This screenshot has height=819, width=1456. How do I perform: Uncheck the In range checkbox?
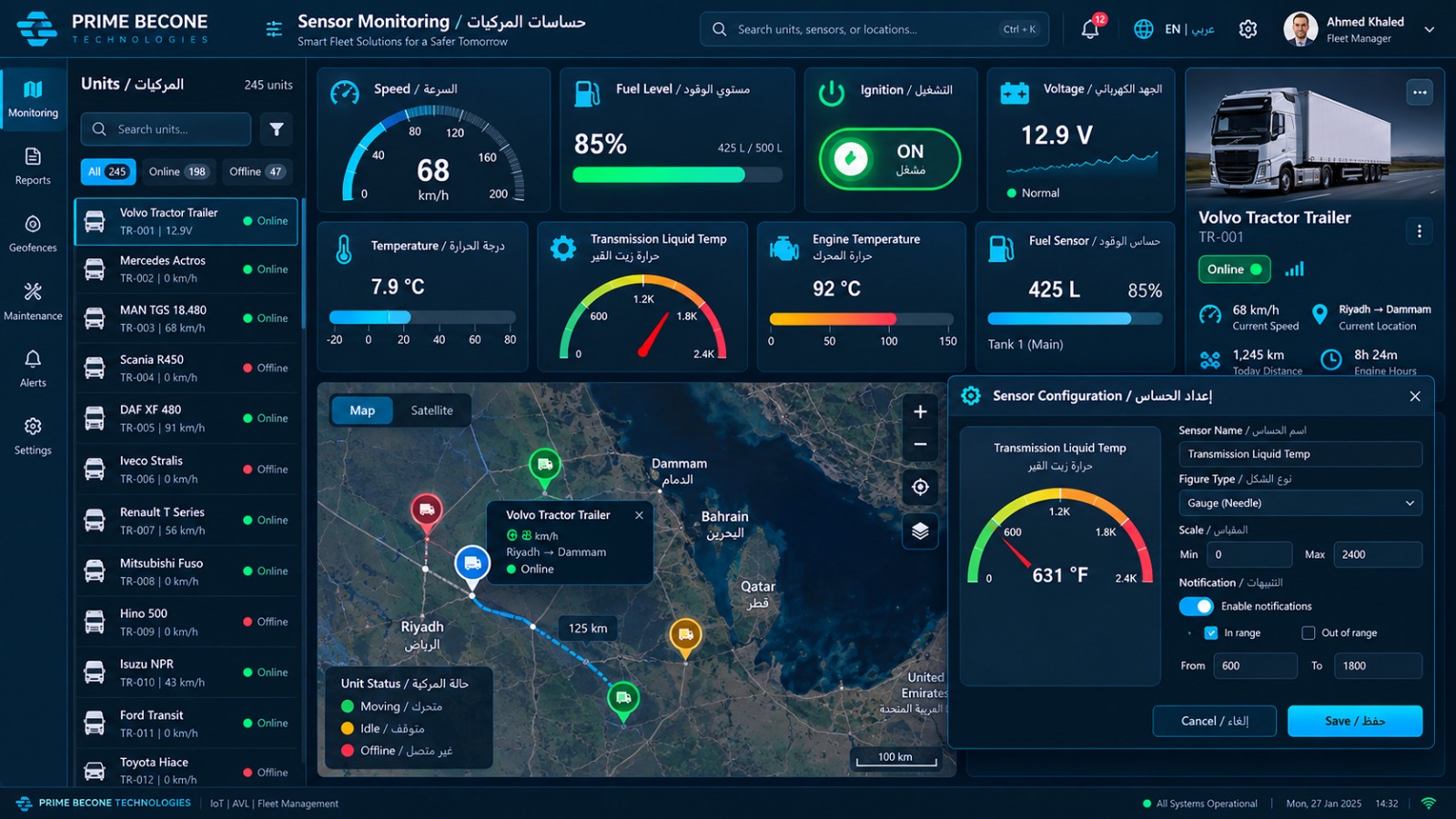point(1210,632)
